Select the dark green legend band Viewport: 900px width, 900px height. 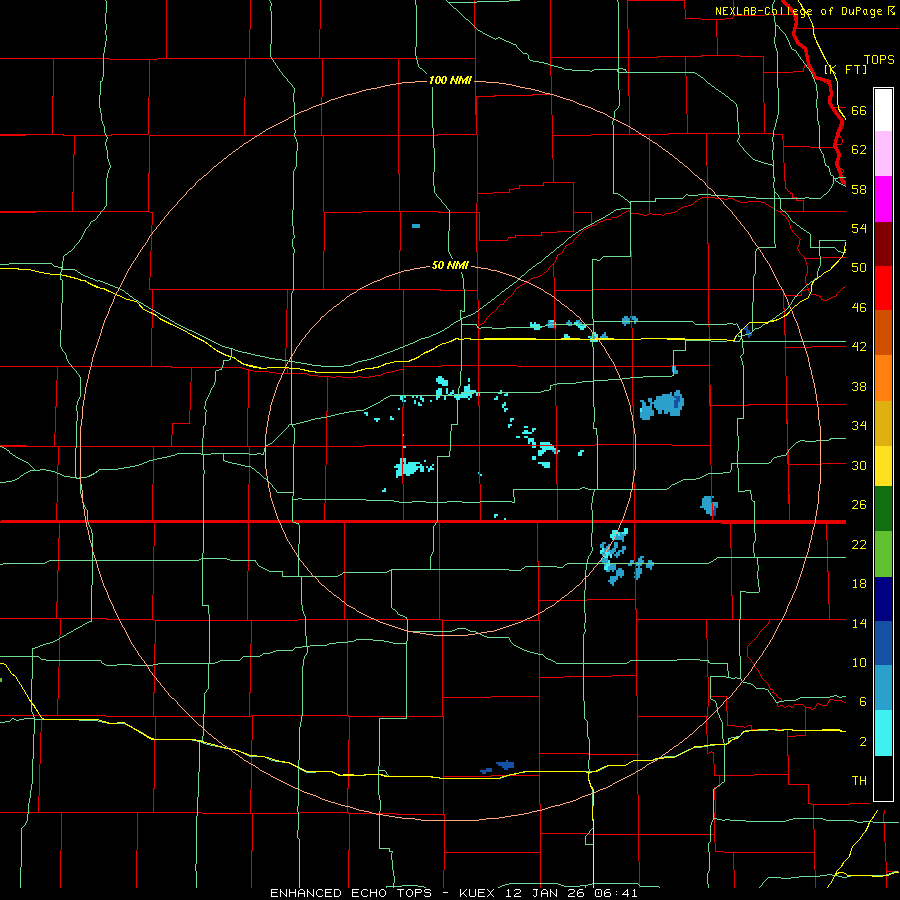coord(883,509)
